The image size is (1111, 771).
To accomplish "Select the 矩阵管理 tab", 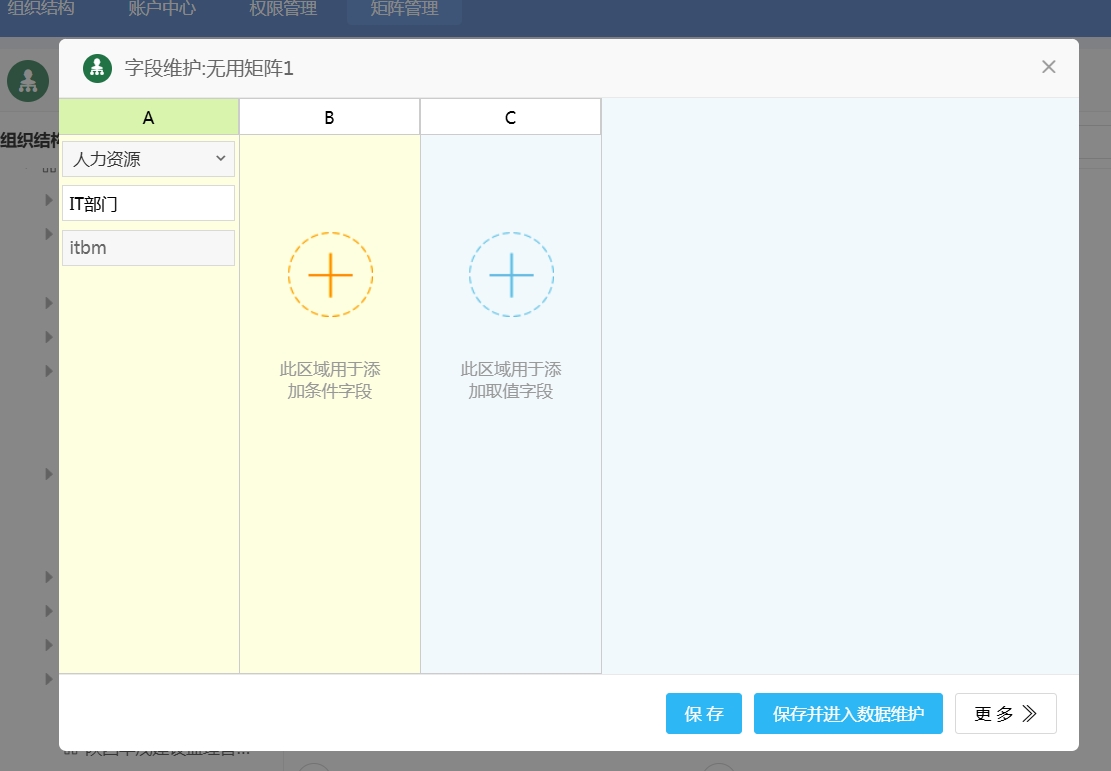I will 404,10.
